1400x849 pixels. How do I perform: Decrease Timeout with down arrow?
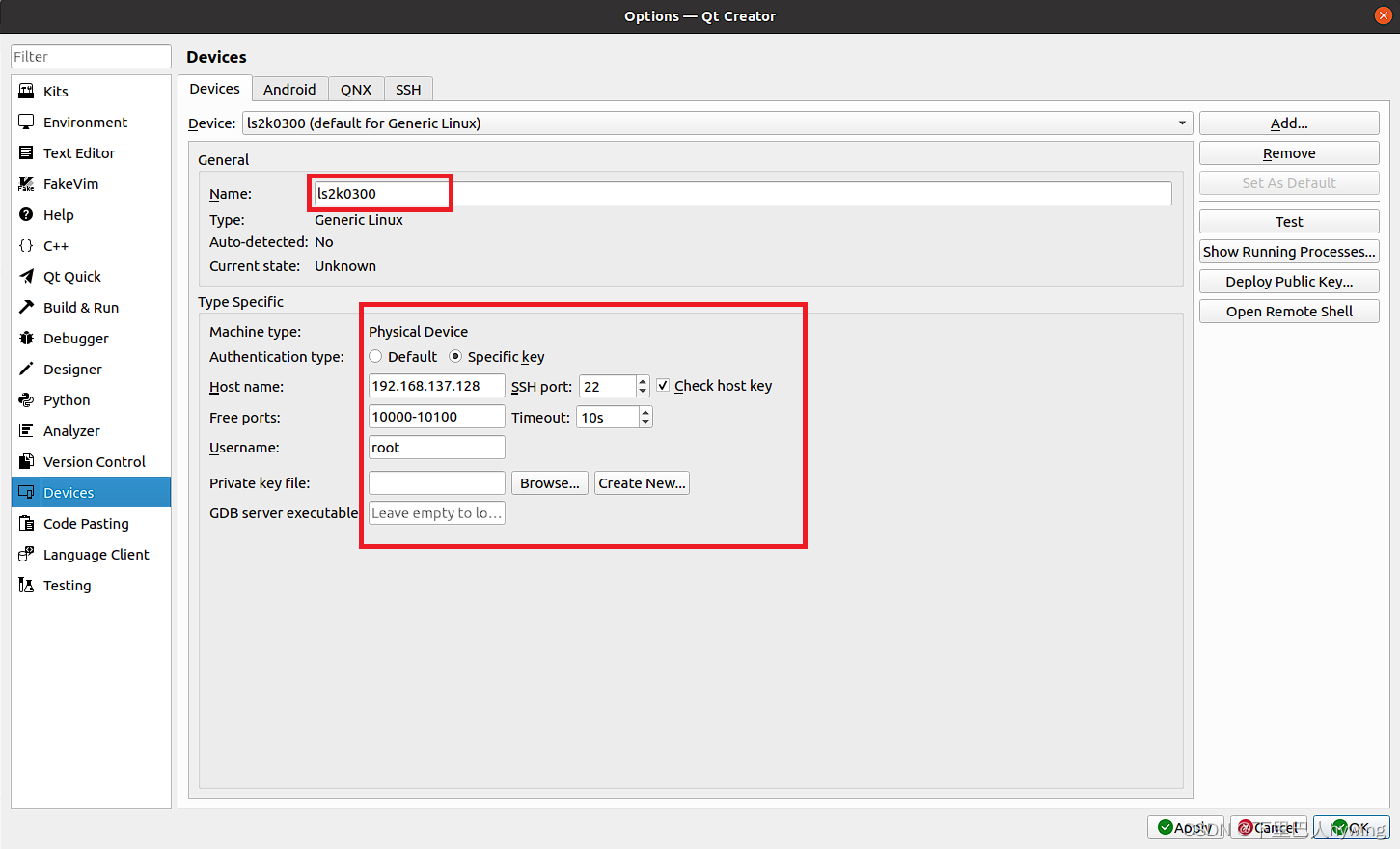pyautogui.click(x=645, y=423)
